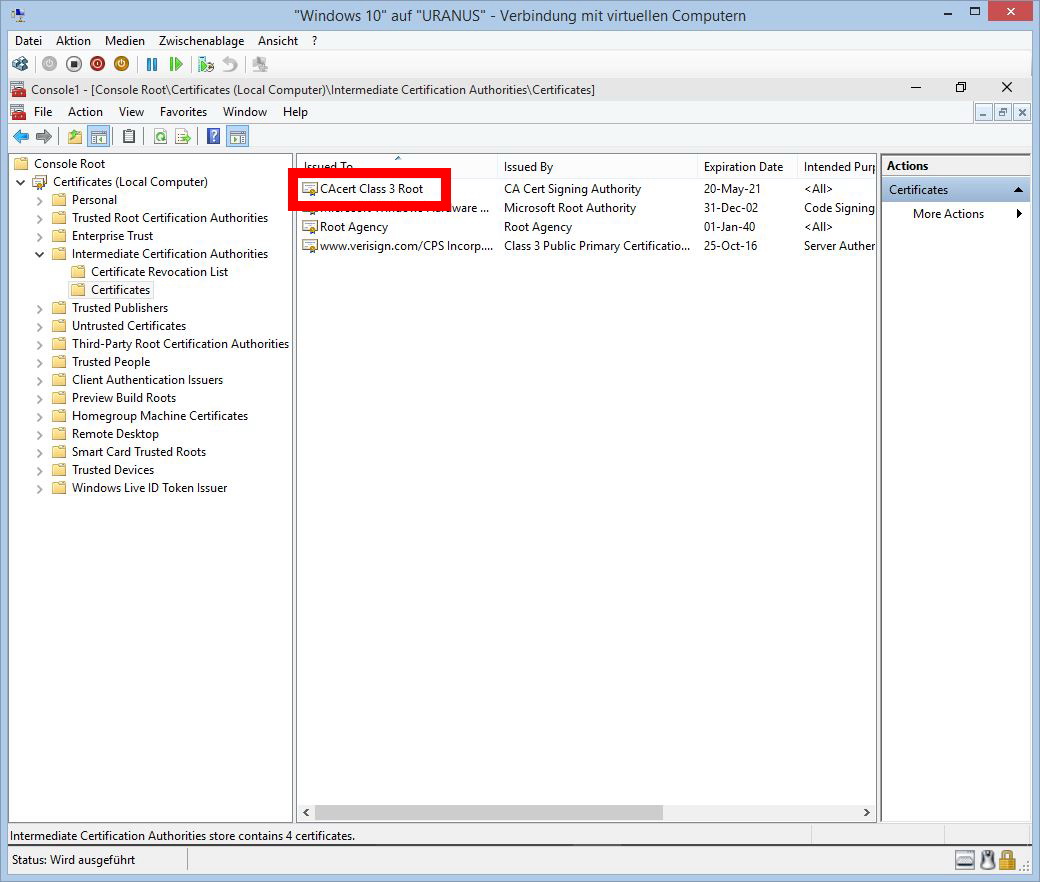
Task: Open the More Actions submenu arrow
Action: [1019, 214]
